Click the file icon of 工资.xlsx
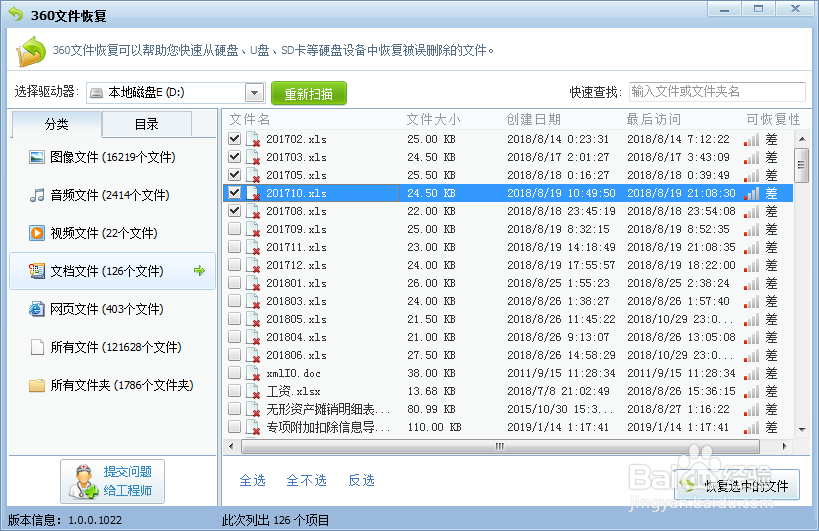Screen dimensions: 819x531 tap(253, 391)
